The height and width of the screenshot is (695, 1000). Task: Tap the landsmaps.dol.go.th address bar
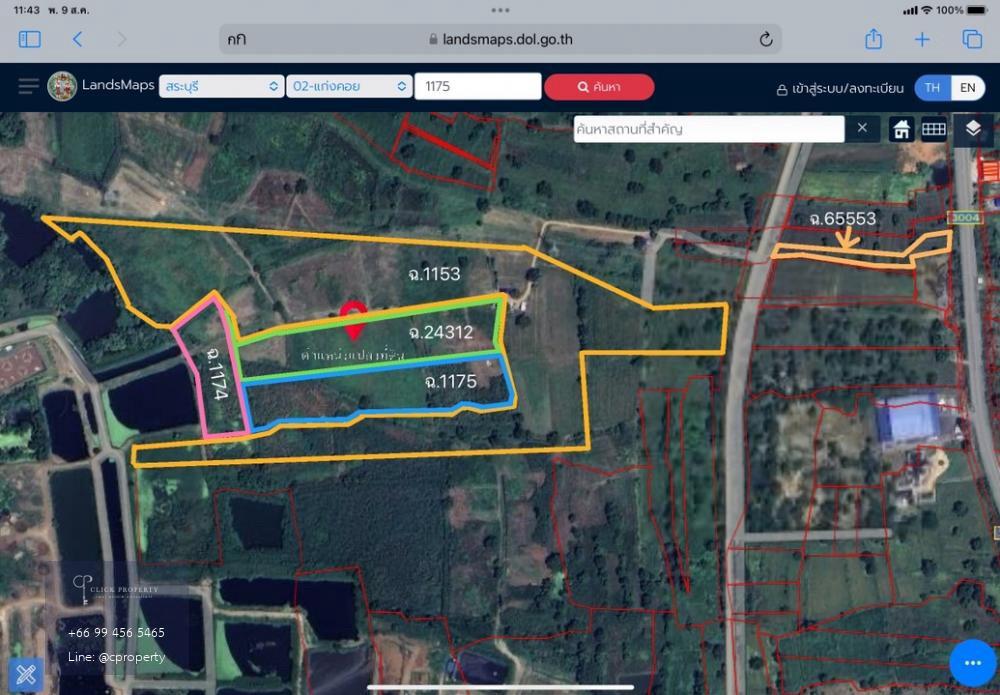tap(501, 40)
